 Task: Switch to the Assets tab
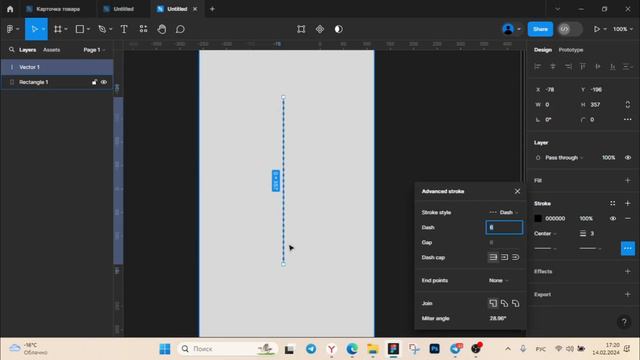[51, 50]
